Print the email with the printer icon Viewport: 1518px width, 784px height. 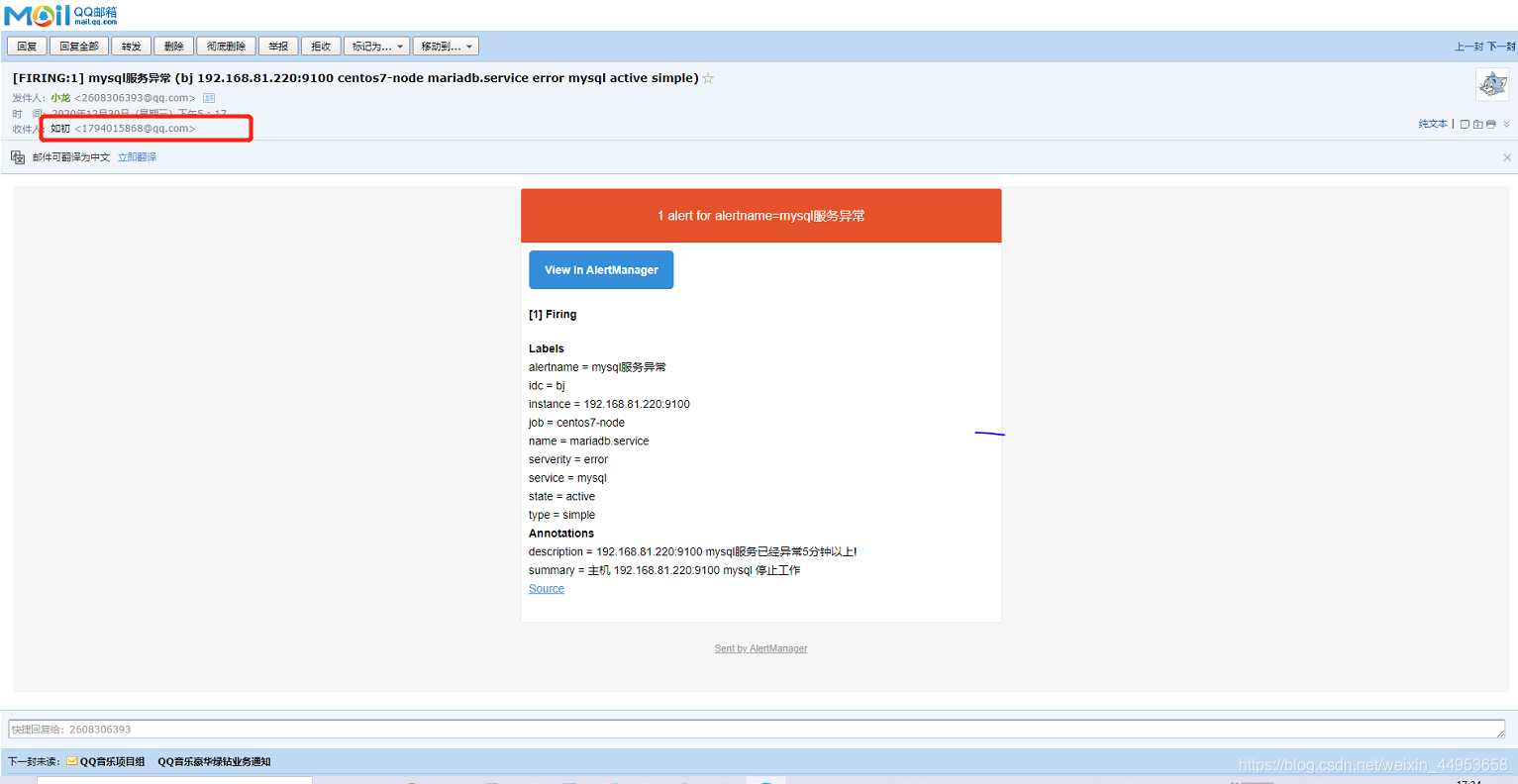(x=1491, y=124)
